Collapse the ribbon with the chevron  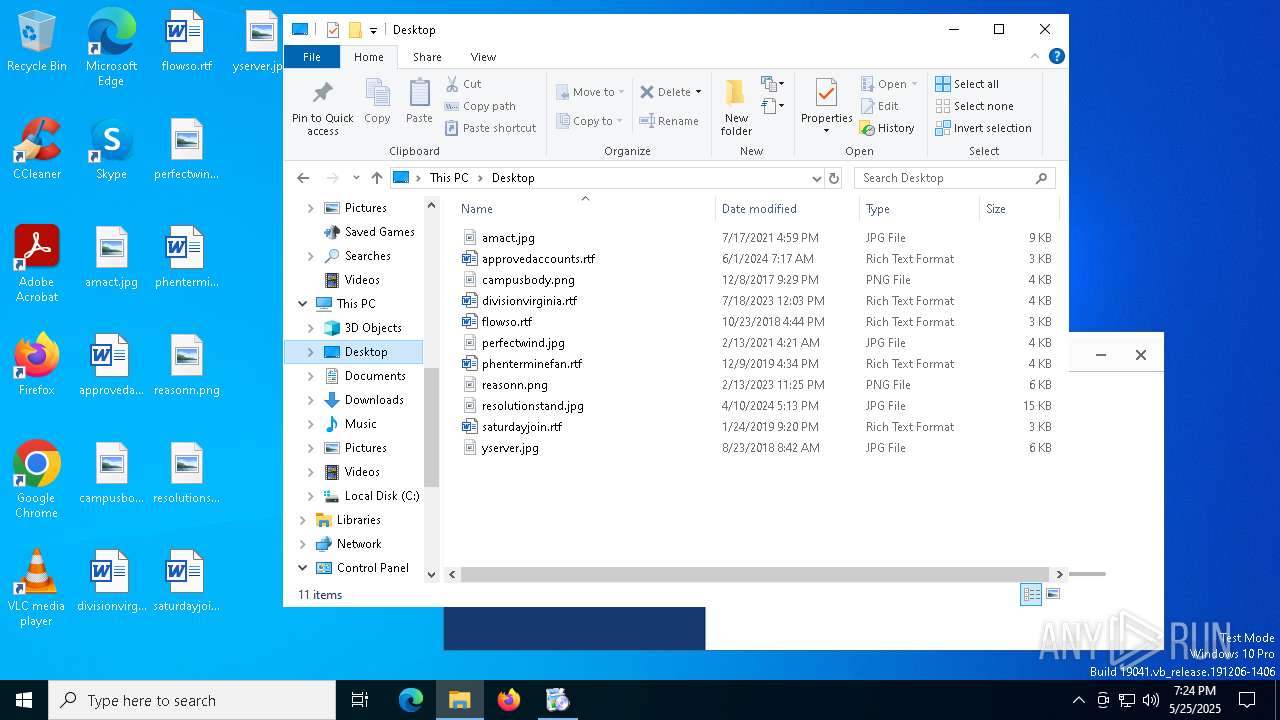(1035, 56)
